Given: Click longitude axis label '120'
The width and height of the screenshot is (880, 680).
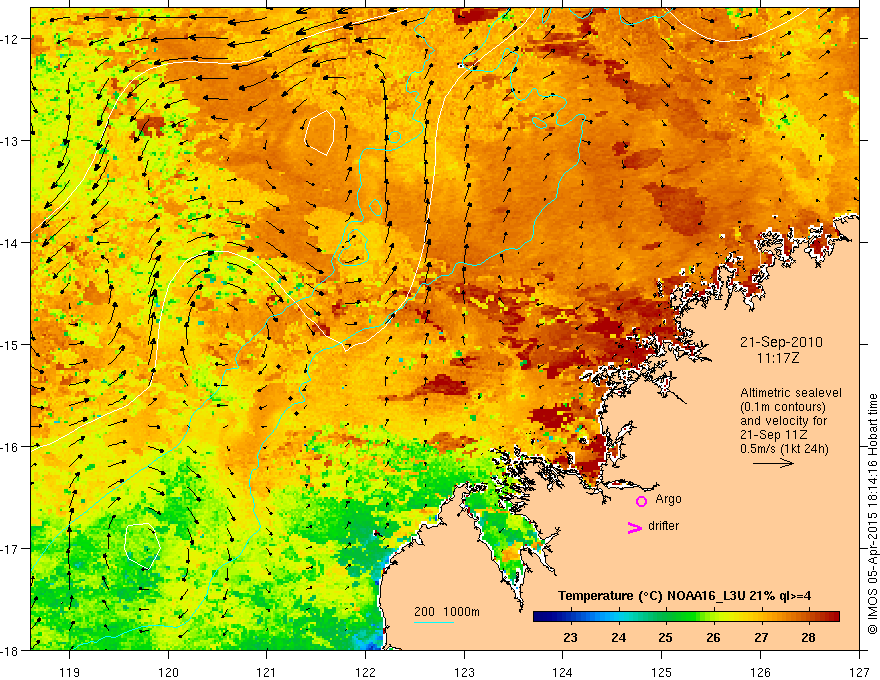Looking at the screenshot, I should (168, 673).
